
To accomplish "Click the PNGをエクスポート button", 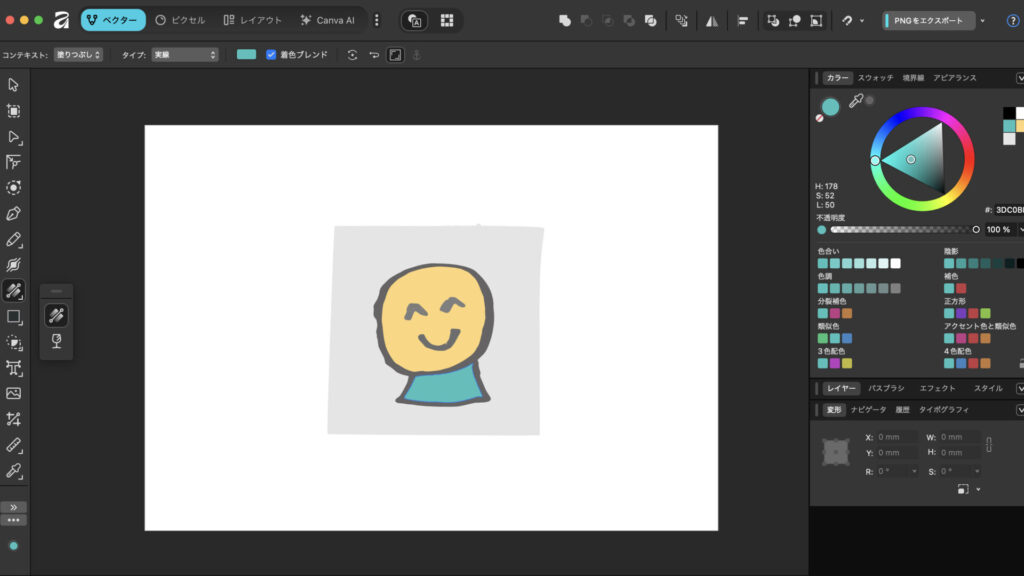I will pos(929,20).
